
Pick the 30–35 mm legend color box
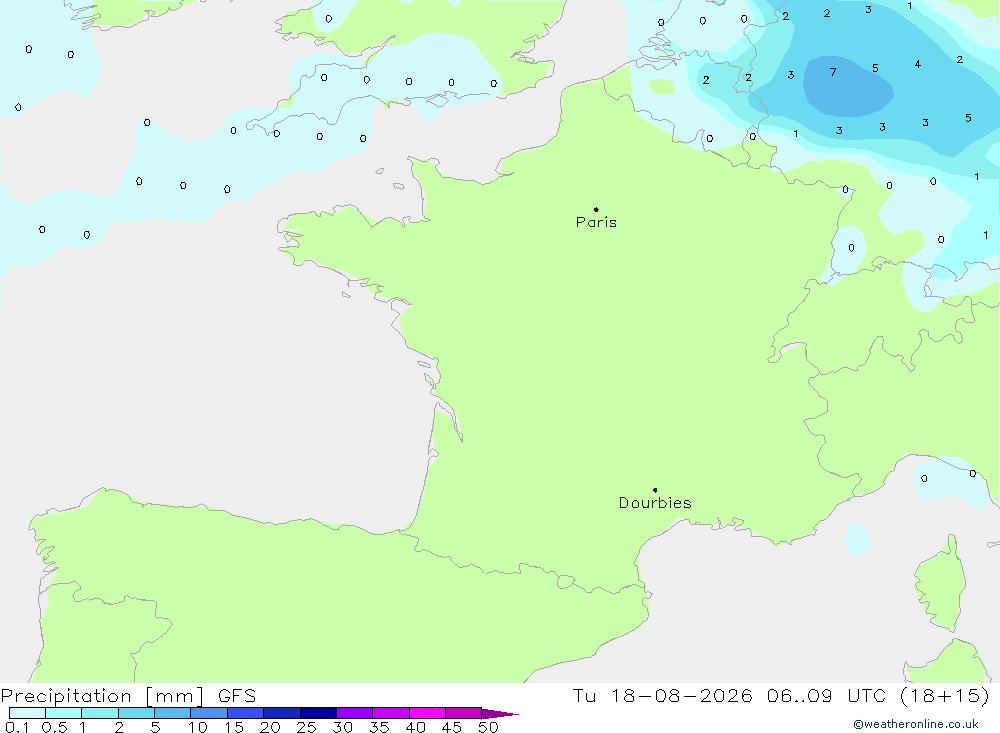point(355,713)
